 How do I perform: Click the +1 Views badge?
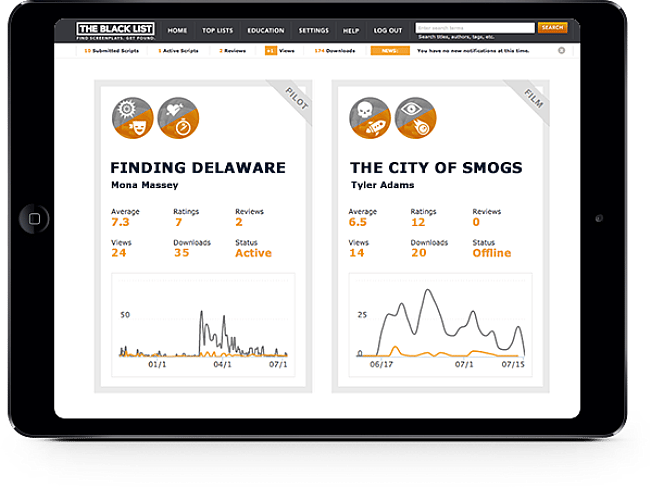coord(271,51)
